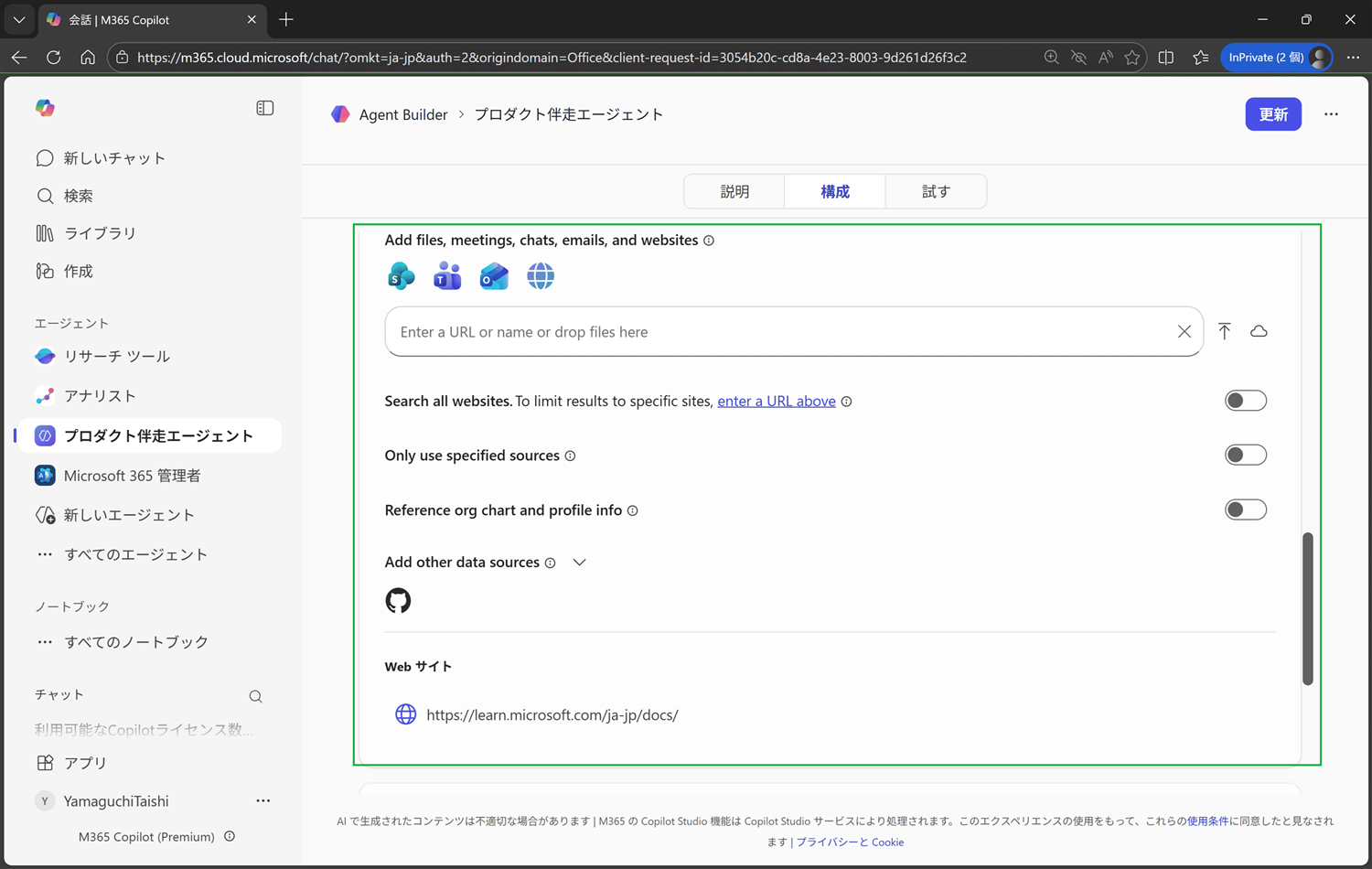Switch to the 構成 tab
This screenshot has height=869, width=1372.
835,191
